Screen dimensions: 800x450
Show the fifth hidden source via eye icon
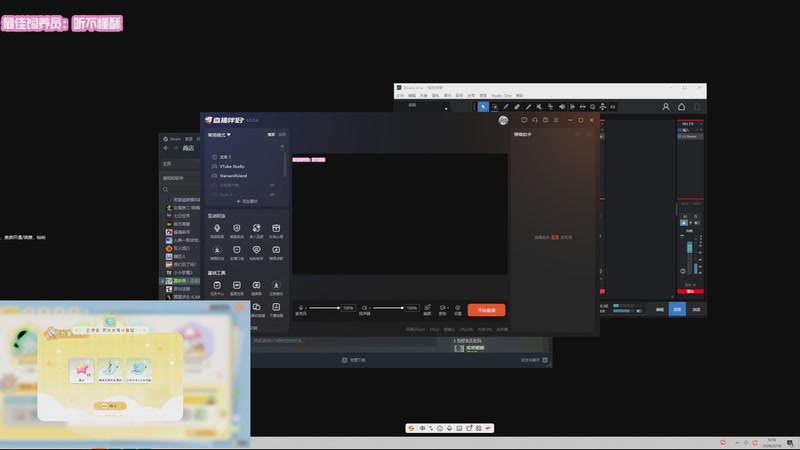pyautogui.click(x=272, y=194)
